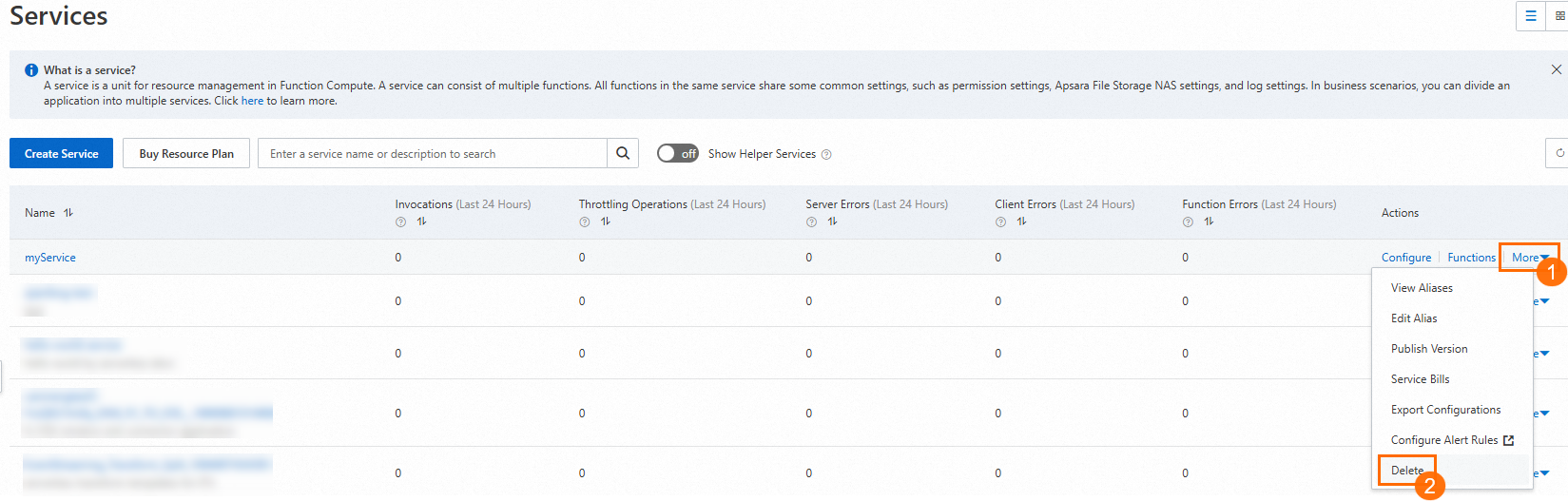Select Delete from the More menu

(x=1407, y=471)
